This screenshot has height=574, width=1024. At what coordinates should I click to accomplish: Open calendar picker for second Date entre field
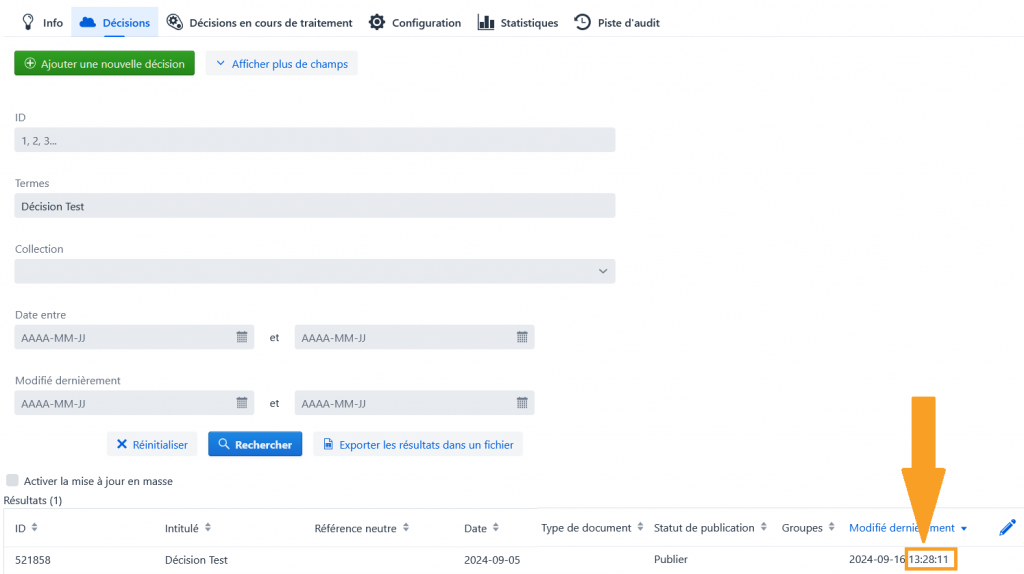pos(522,338)
